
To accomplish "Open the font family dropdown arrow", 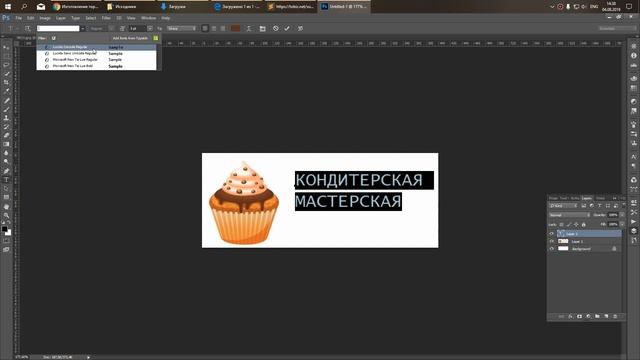I will 82,29.
